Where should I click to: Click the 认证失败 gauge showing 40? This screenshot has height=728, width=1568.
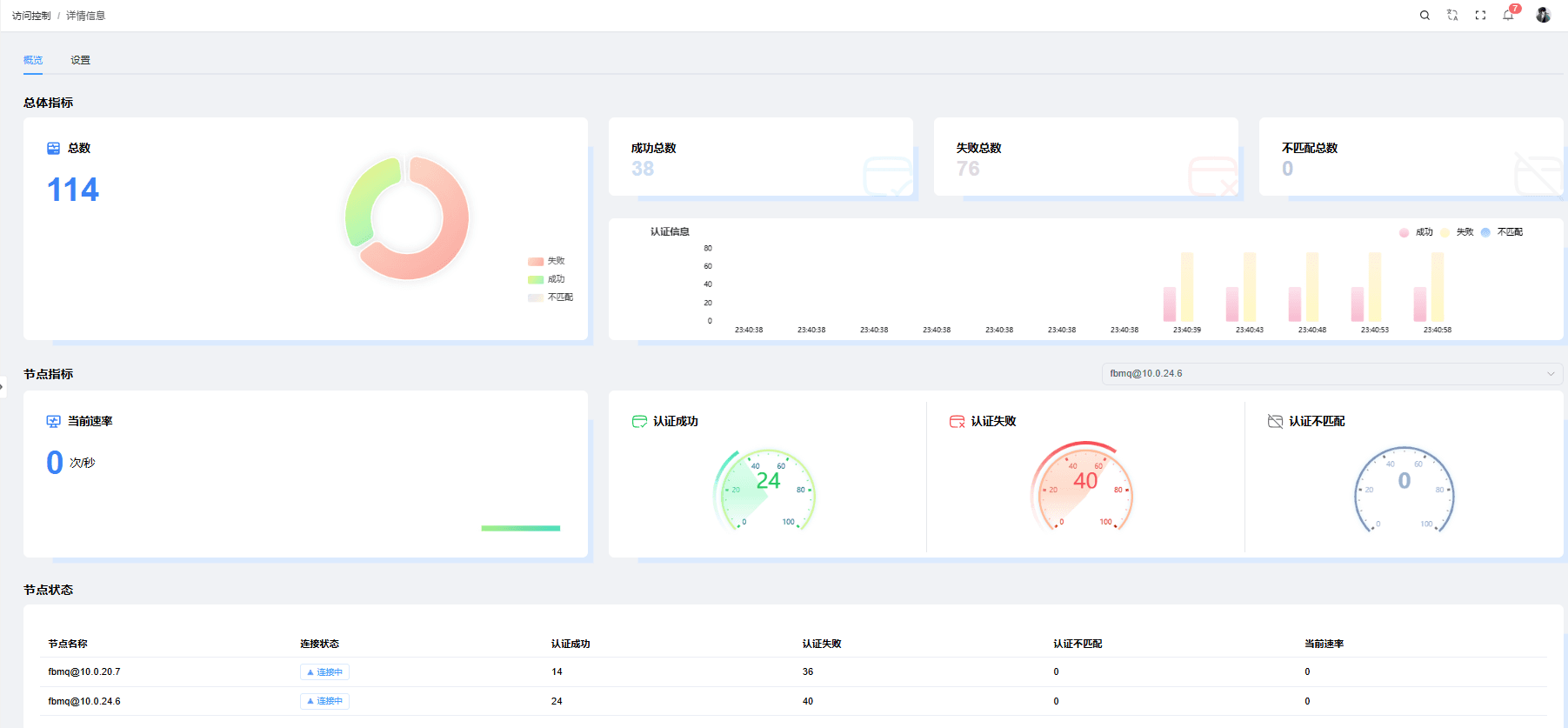[1083, 487]
